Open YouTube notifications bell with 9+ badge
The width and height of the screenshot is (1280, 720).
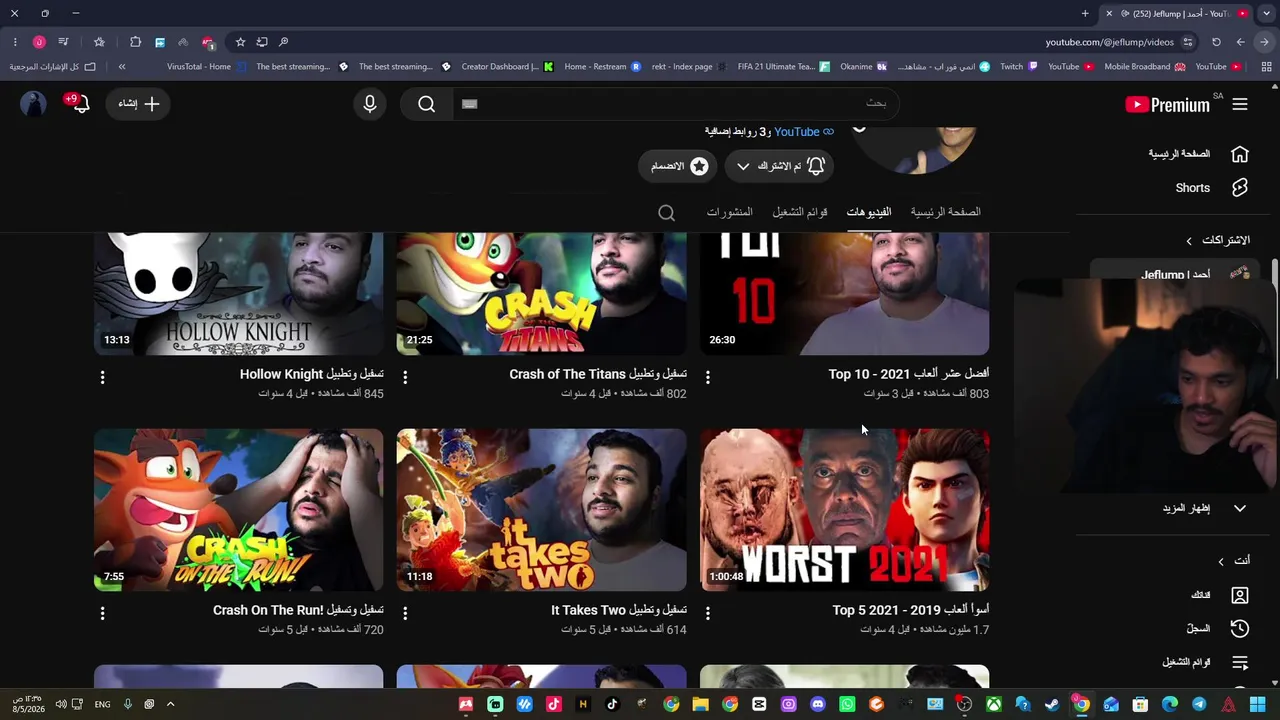point(79,103)
